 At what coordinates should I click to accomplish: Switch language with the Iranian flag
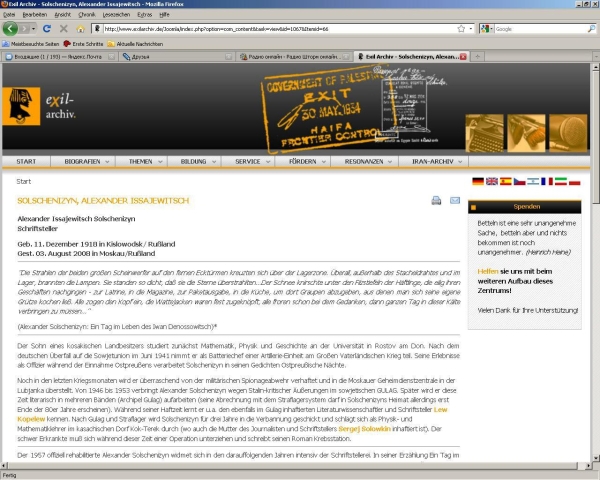561,181
